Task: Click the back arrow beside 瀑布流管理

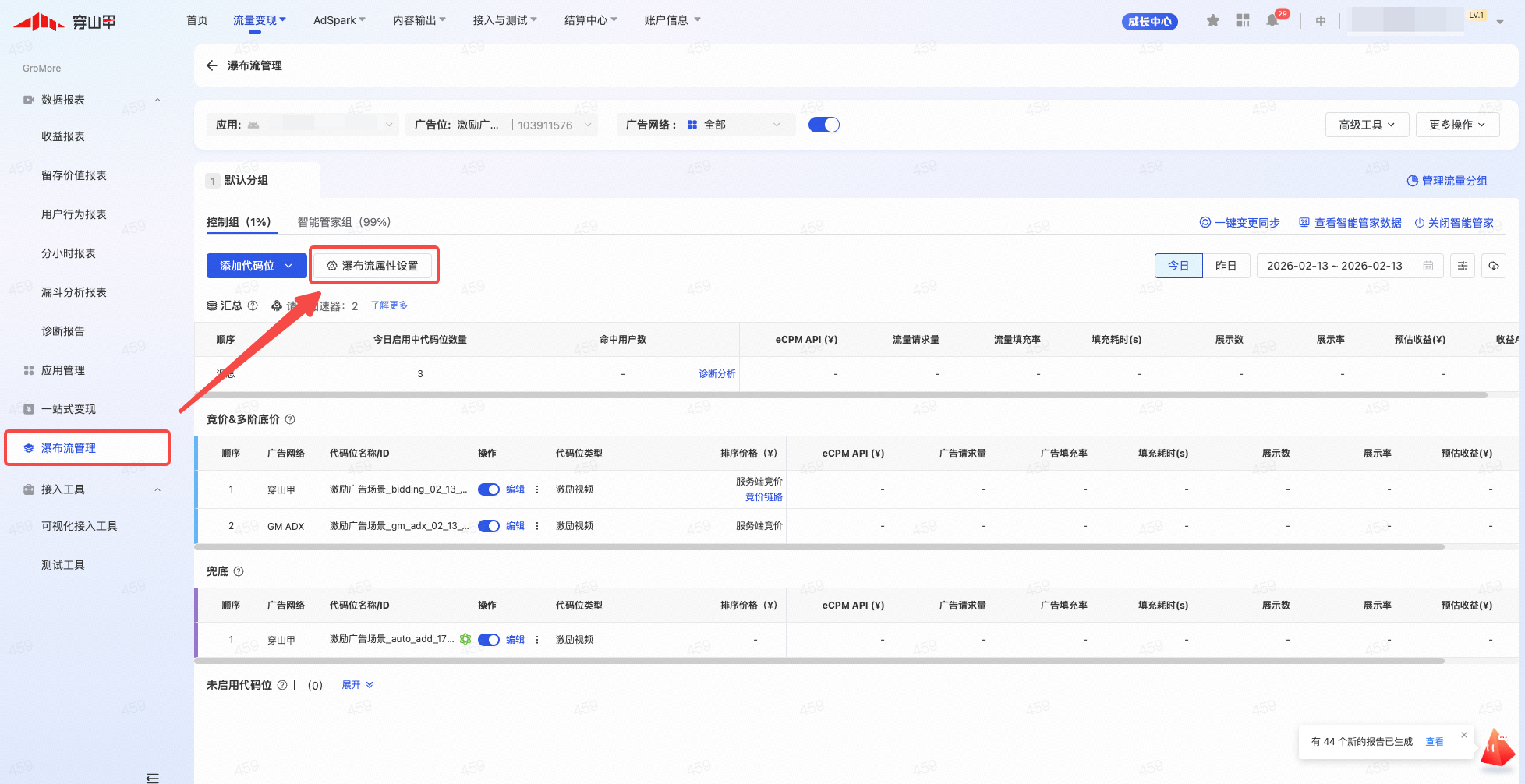Action: click(x=212, y=65)
